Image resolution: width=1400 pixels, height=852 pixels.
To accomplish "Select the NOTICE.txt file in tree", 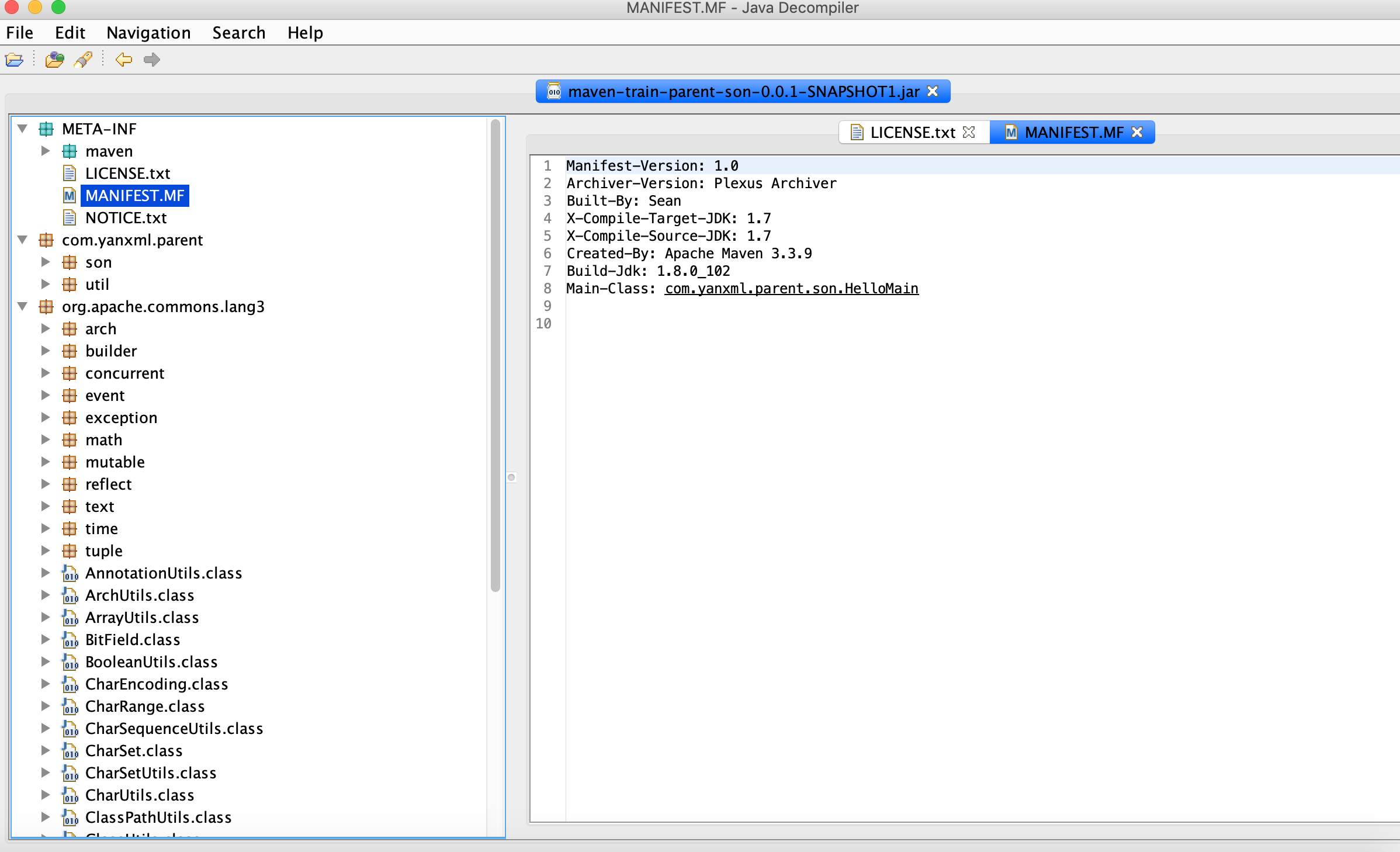I will tap(126, 218).
